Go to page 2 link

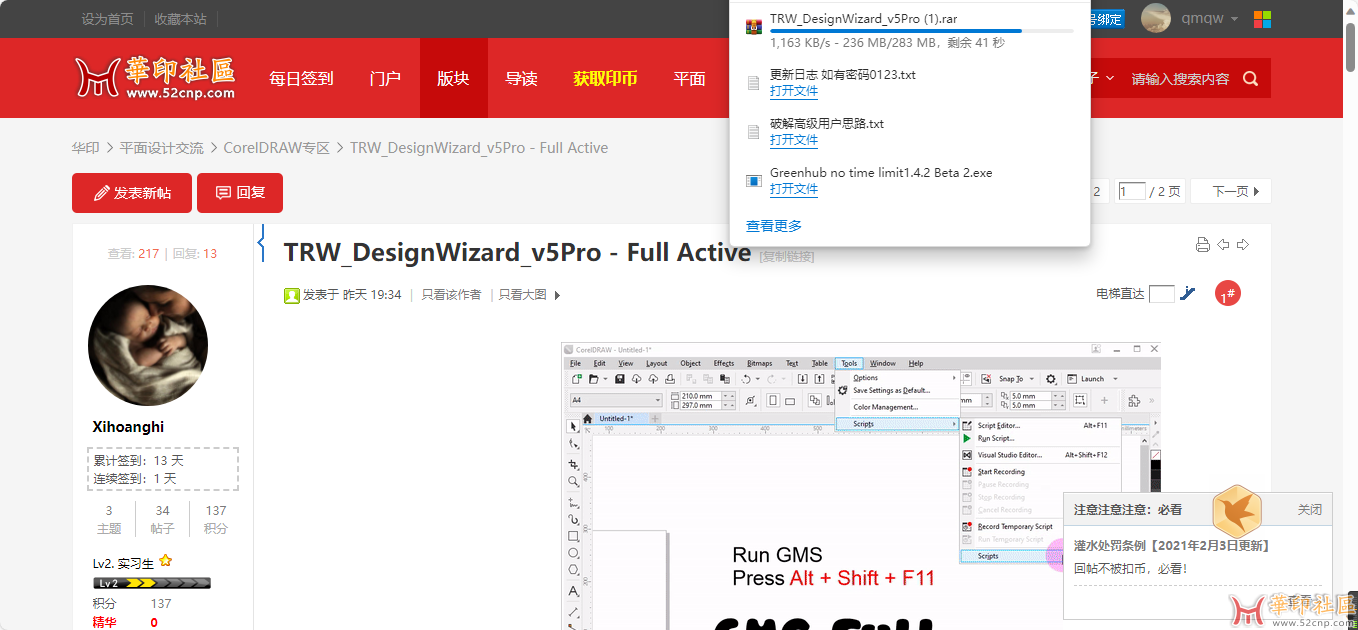[1096, 191]
